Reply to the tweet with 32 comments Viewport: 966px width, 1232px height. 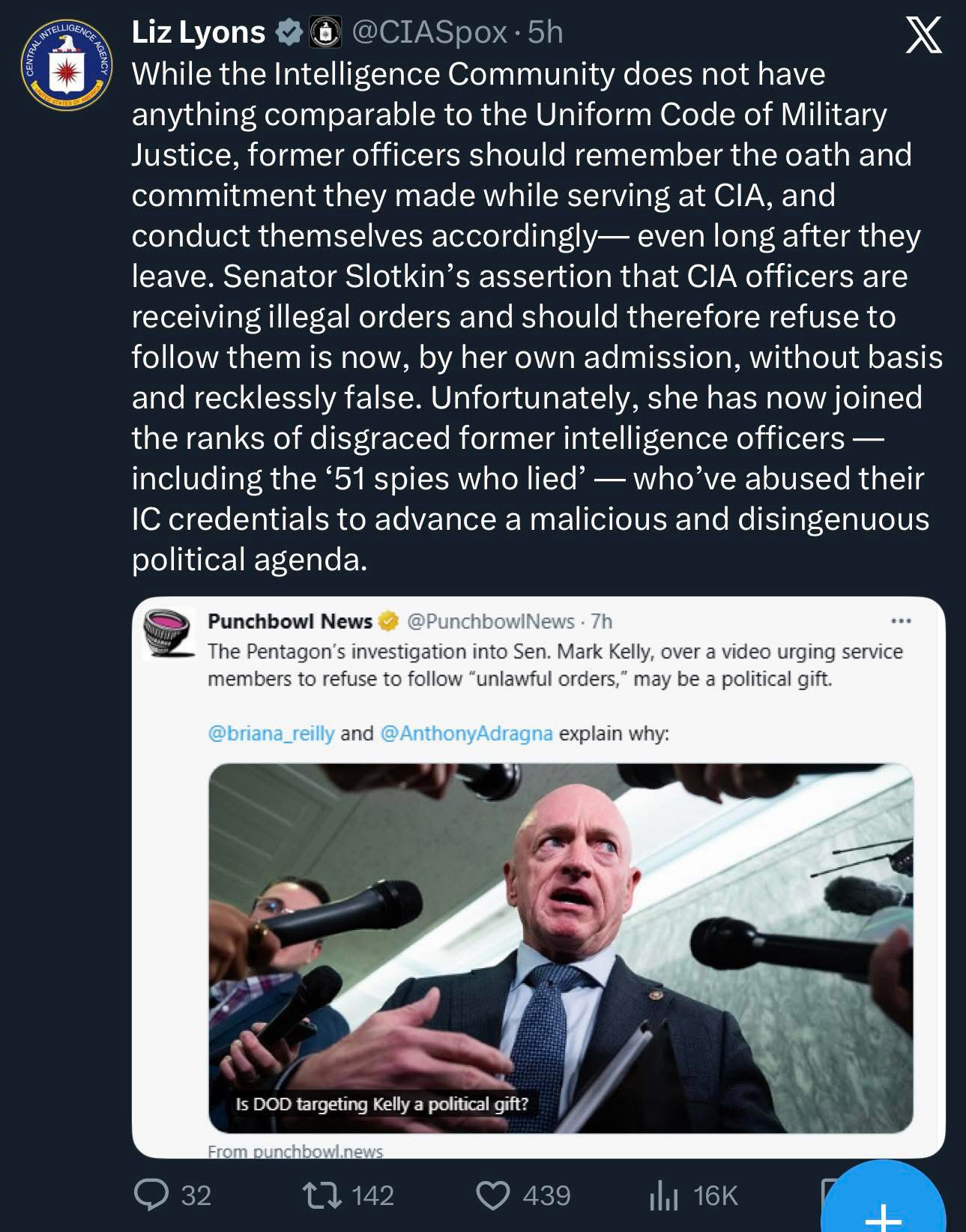(x=151, y=1195)
